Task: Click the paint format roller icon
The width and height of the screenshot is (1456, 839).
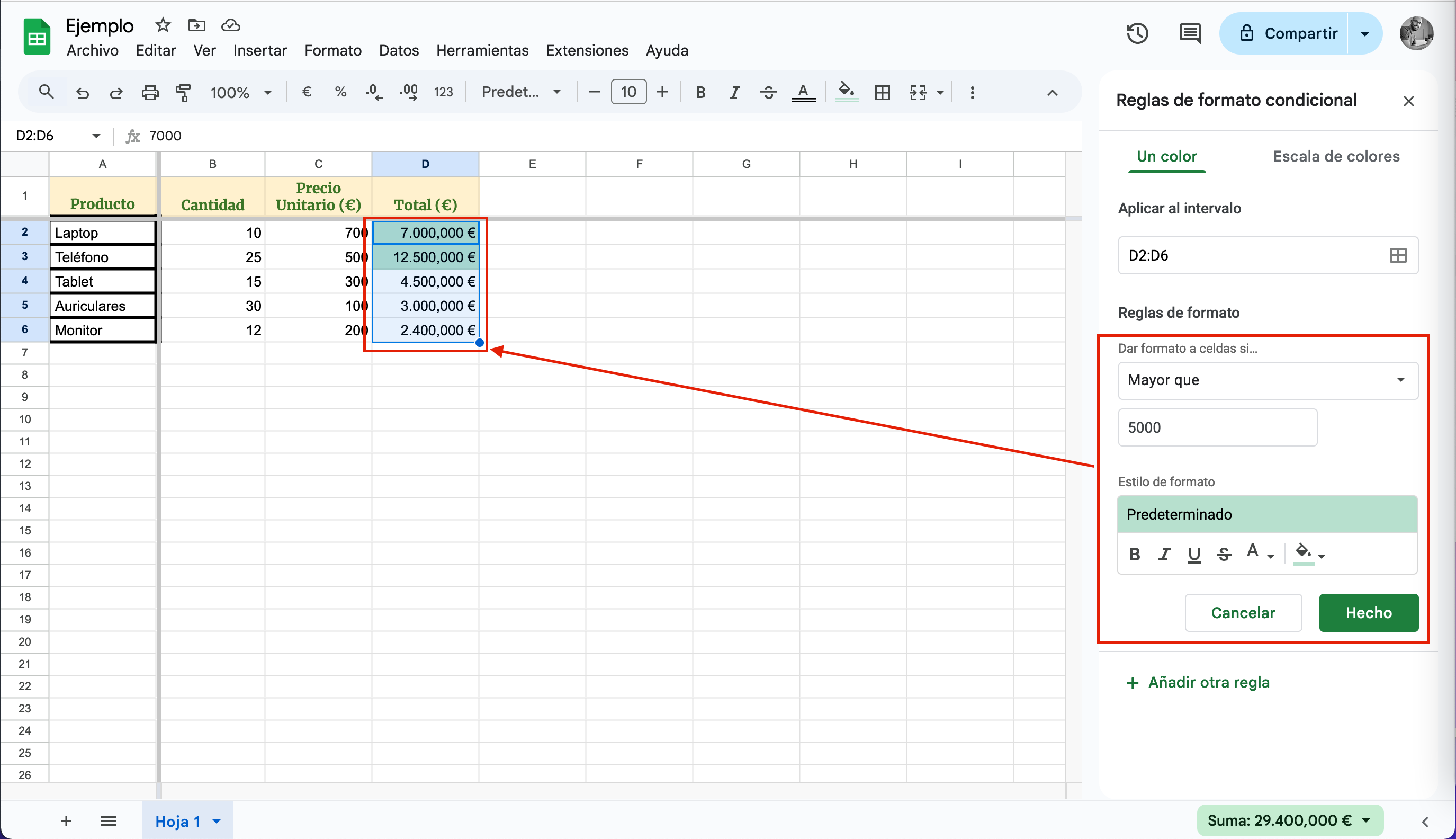Action: click(183, 92)
